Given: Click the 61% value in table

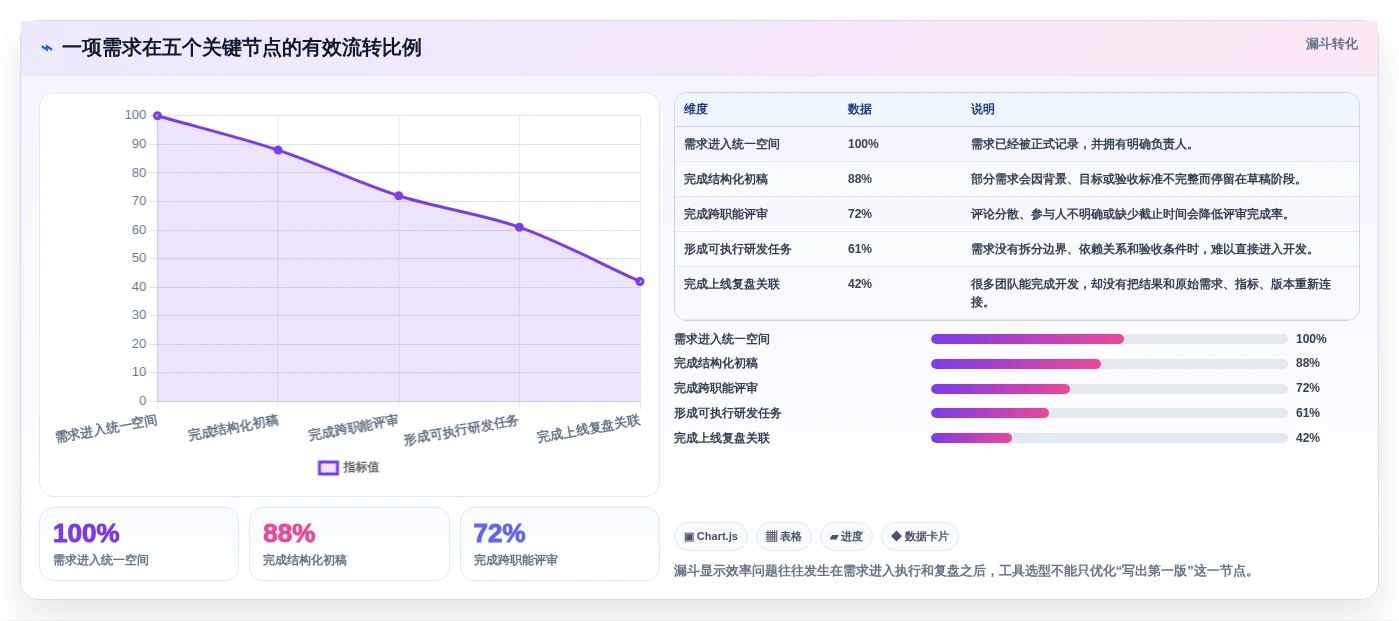Looking at the screenshot, I should [860, 249].
